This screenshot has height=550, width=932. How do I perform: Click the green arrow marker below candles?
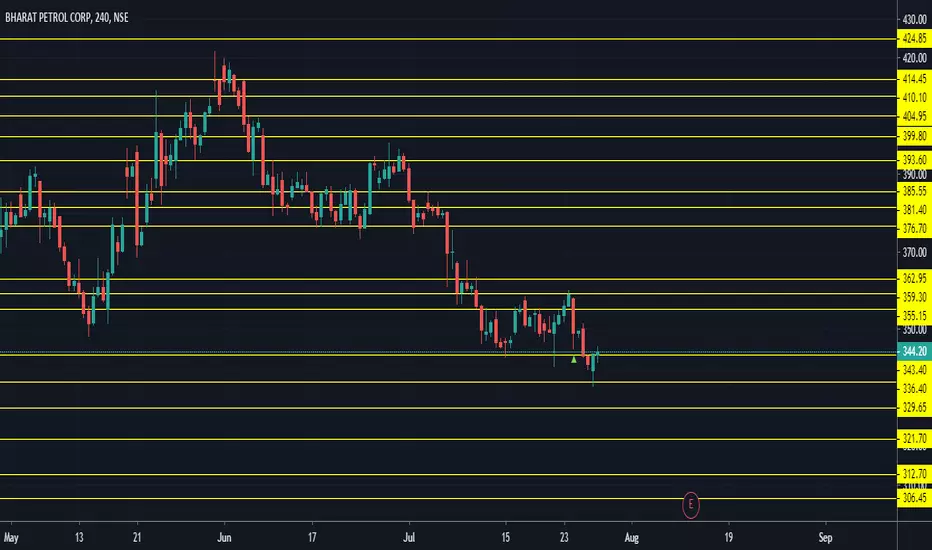click(574, 360)
